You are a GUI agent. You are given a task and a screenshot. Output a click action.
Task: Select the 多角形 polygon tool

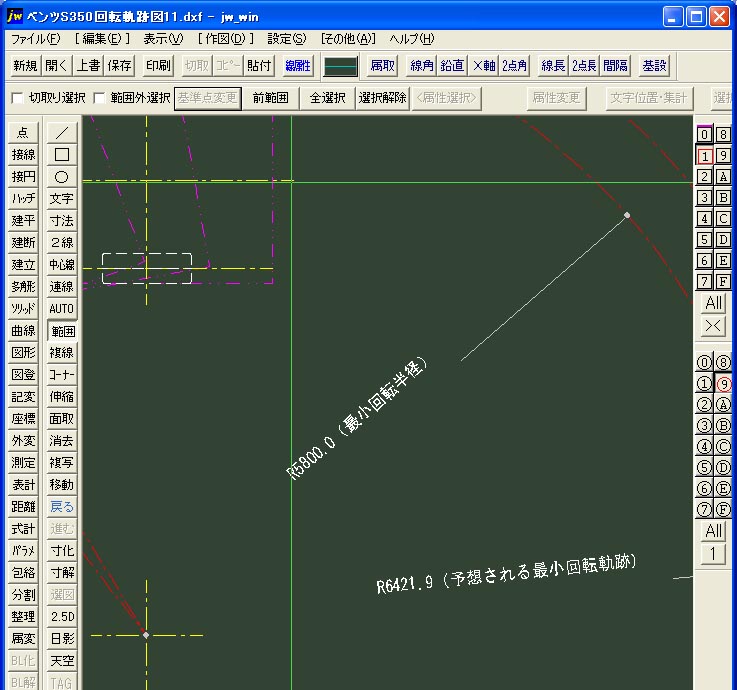(x=23, y=287)
